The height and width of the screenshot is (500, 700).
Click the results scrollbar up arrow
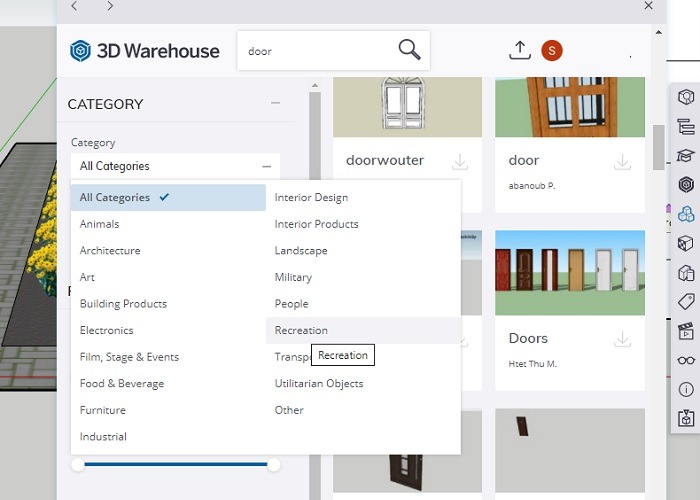tap(658, 32)
